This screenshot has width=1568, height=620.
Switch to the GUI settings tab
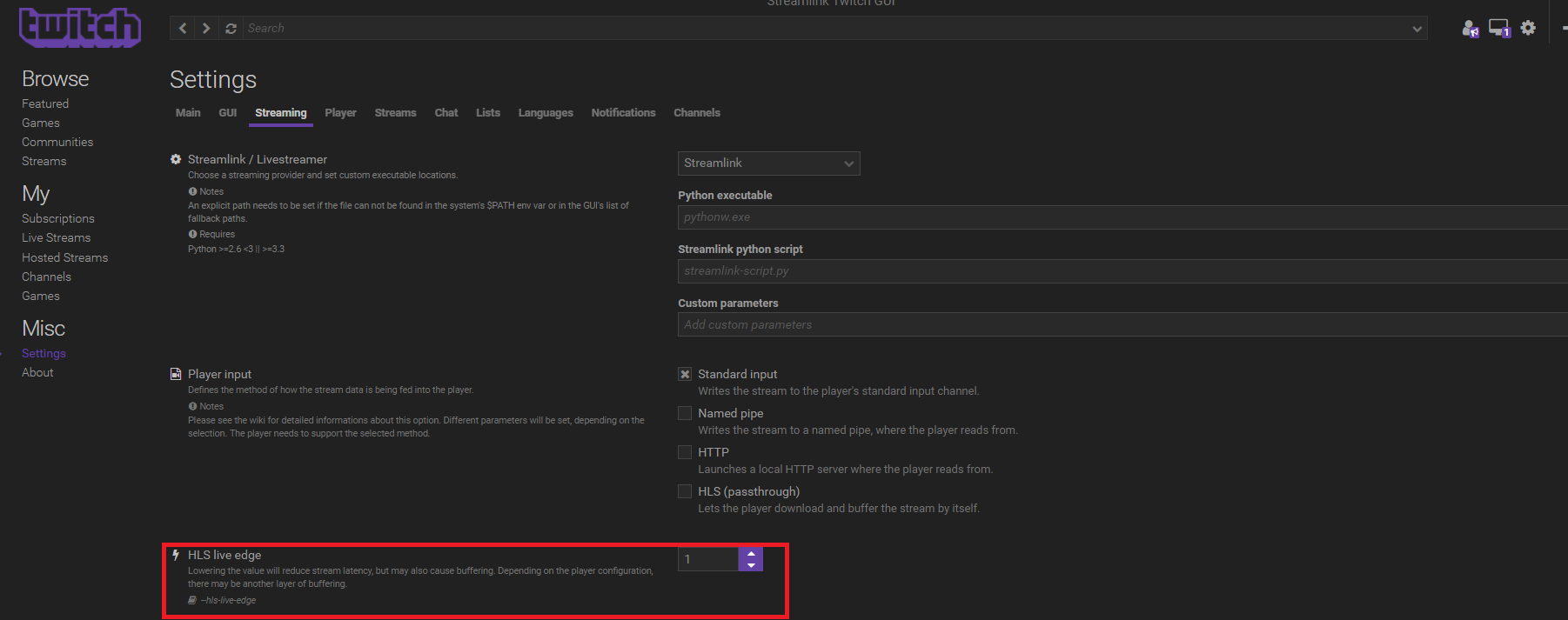tap(228, 113)
